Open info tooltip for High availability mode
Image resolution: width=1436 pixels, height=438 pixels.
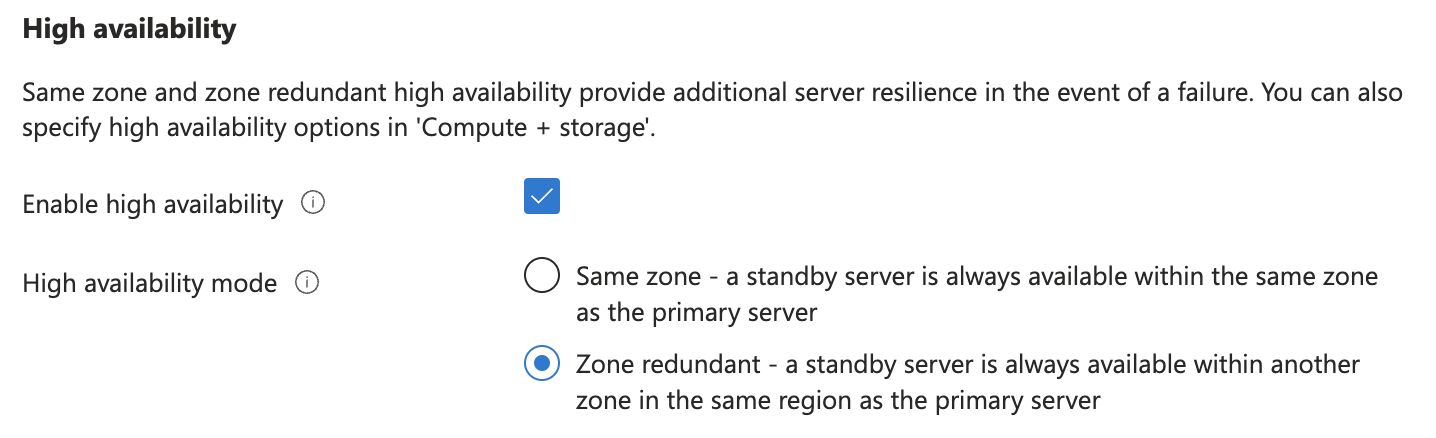[306, 283]
